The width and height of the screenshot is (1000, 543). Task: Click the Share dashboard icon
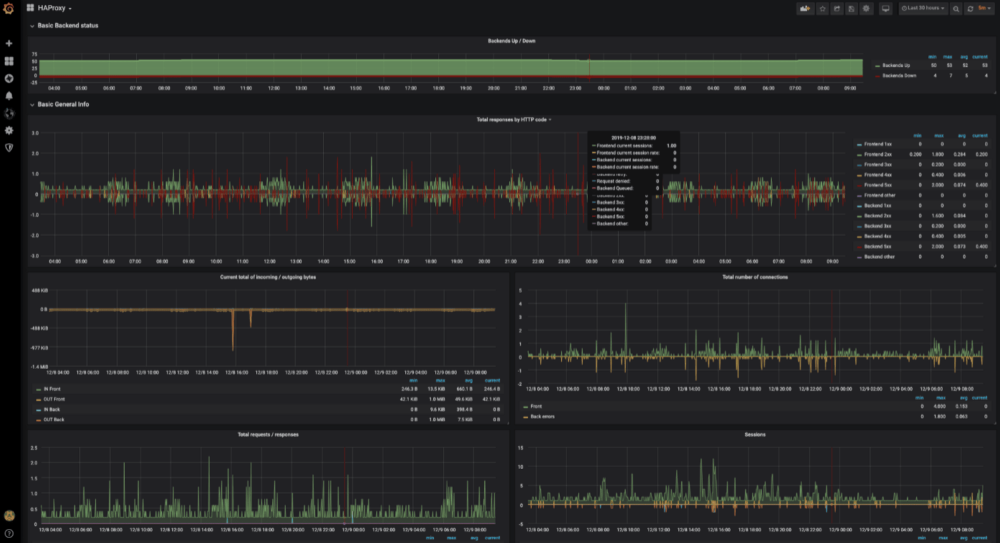pyautogui.click(x=836, y=8)
